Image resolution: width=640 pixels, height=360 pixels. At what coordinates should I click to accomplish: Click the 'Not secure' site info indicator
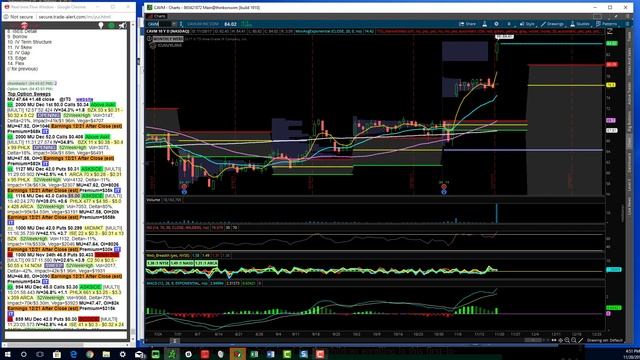click(x=18, y=17)
